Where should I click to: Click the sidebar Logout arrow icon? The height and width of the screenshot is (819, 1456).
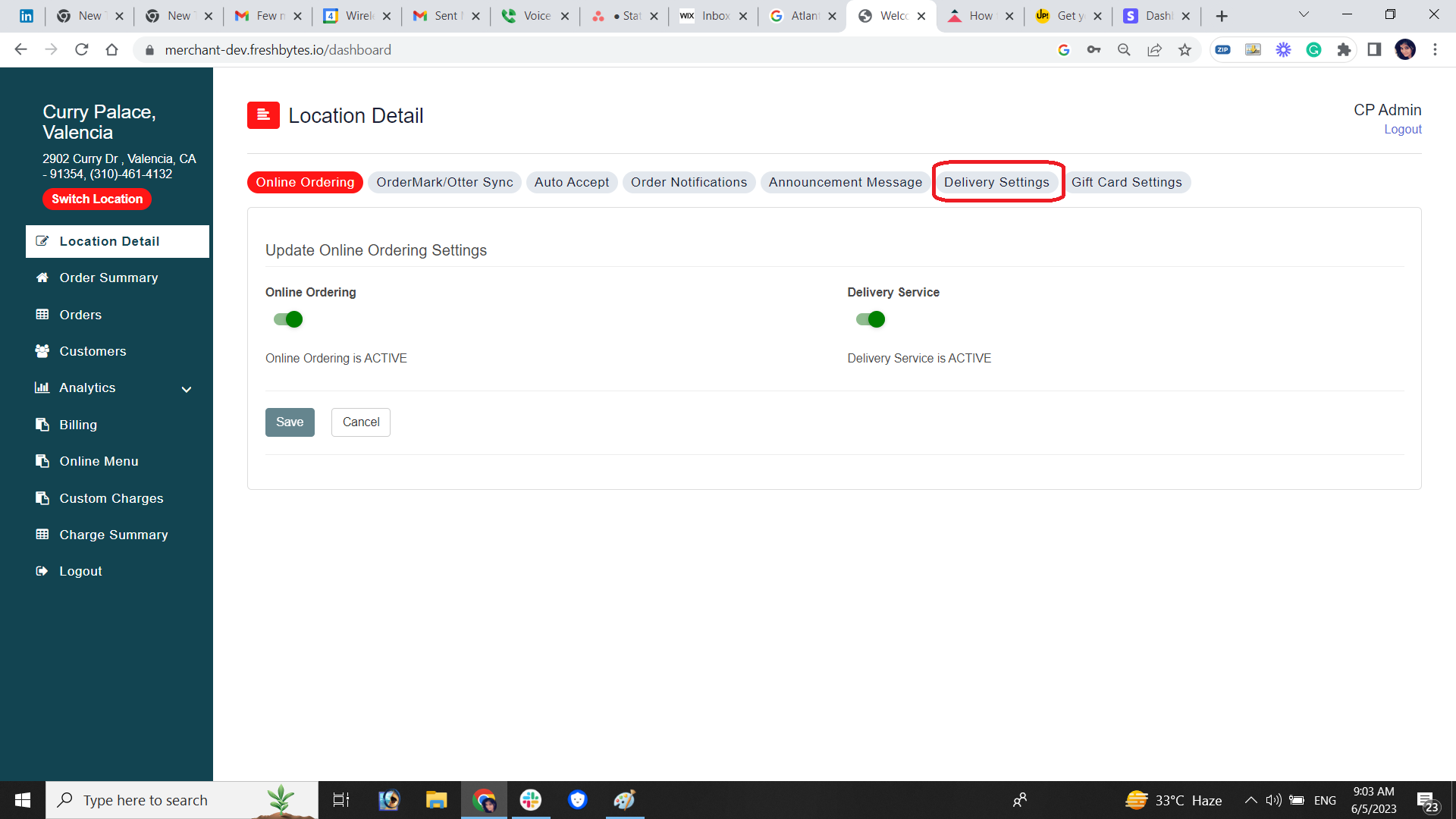(x=42, y=571)
